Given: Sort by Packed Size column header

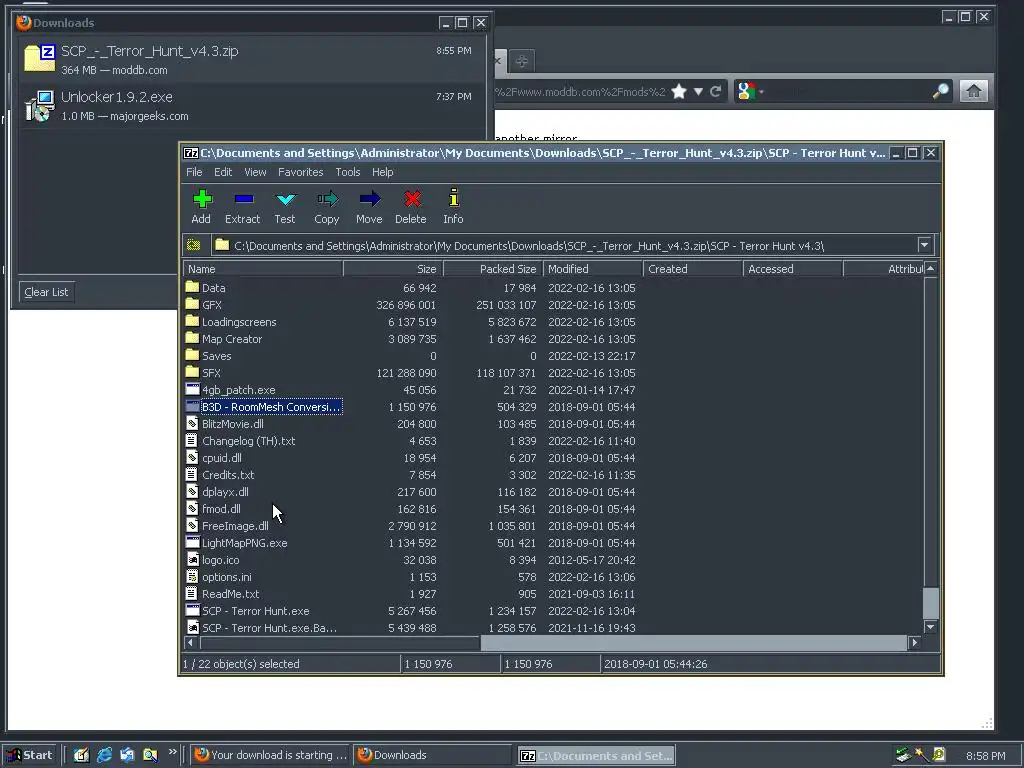Looking at the screenshot, I should (493, 269).
